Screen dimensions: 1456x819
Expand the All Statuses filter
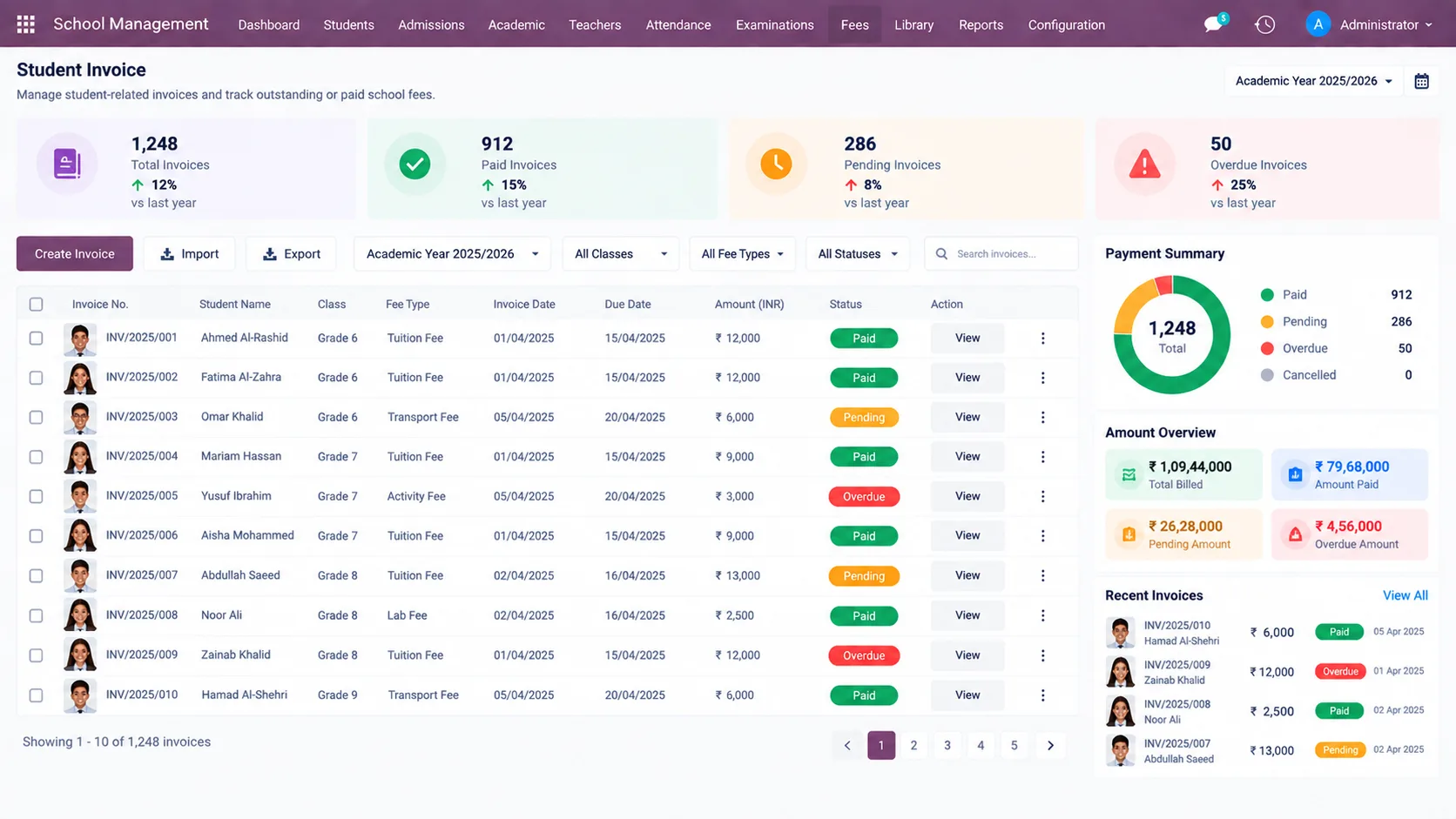858,254
